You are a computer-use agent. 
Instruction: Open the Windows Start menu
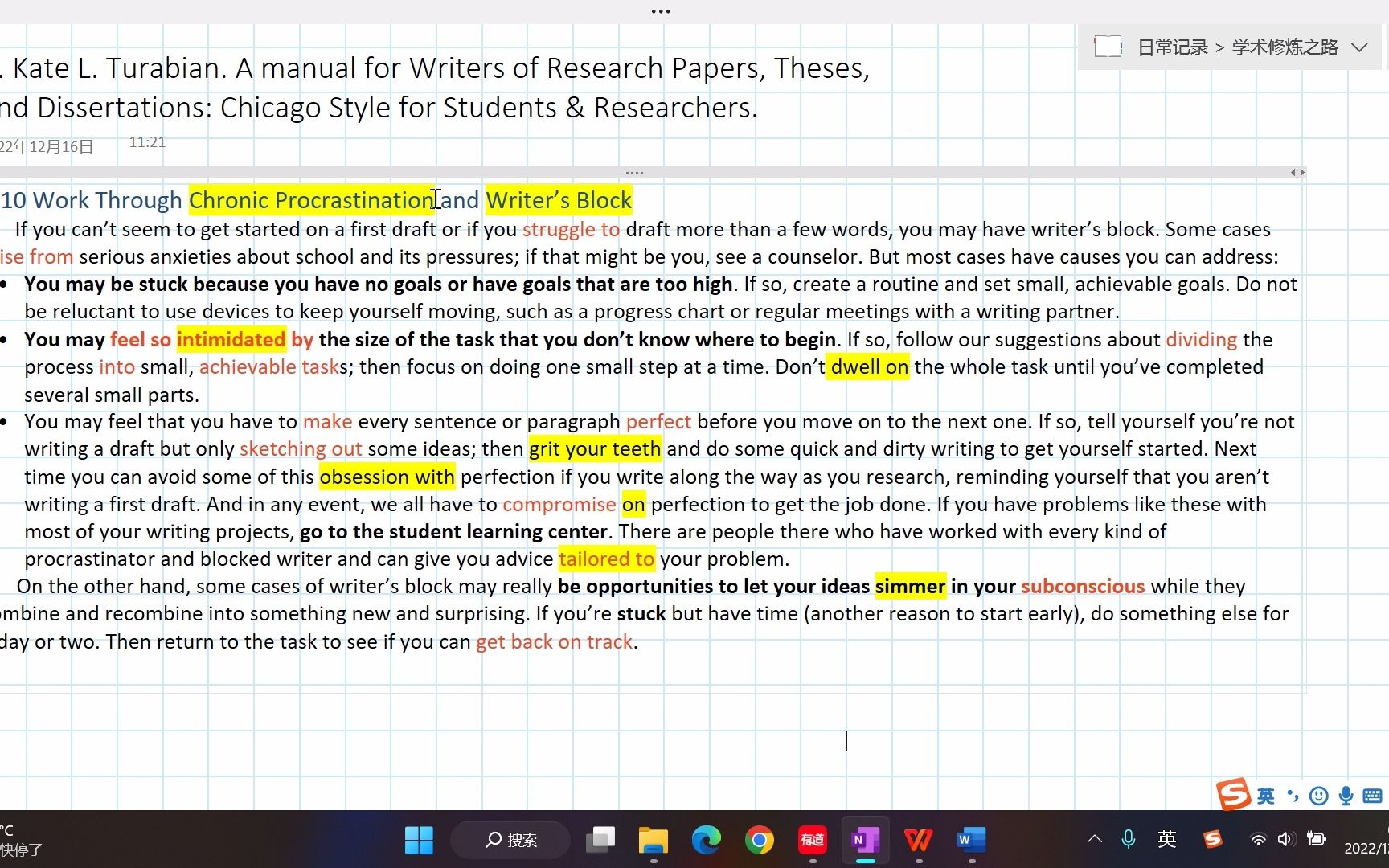coord(419,840)
